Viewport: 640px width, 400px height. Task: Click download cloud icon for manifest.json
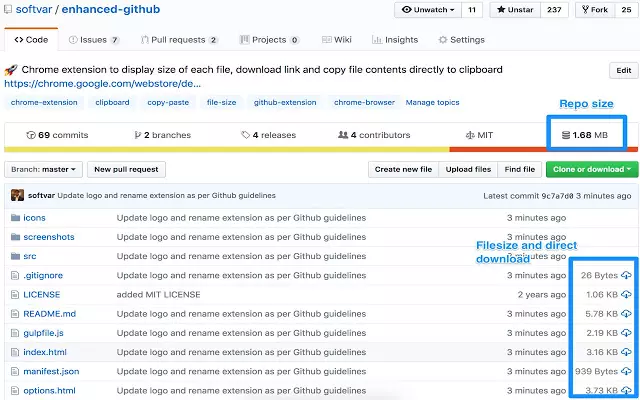626,371
